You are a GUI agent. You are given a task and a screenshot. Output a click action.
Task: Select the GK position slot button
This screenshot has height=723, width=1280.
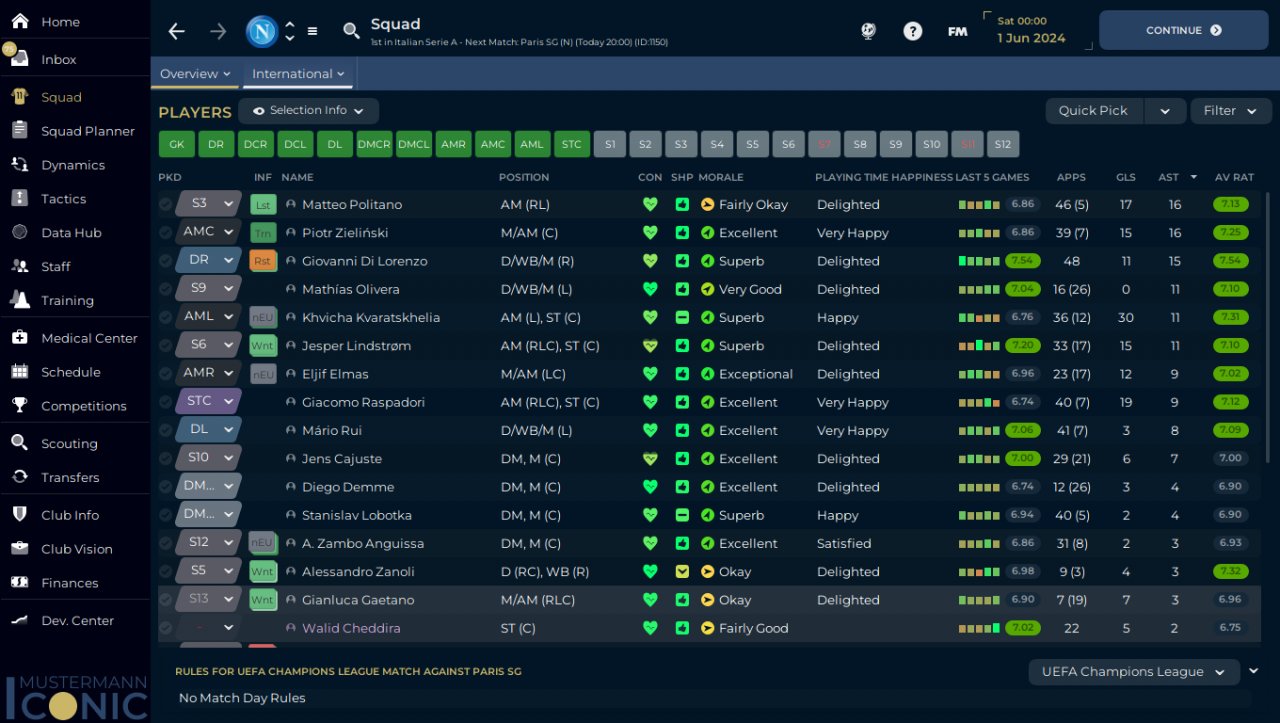[x=176, y=145]
